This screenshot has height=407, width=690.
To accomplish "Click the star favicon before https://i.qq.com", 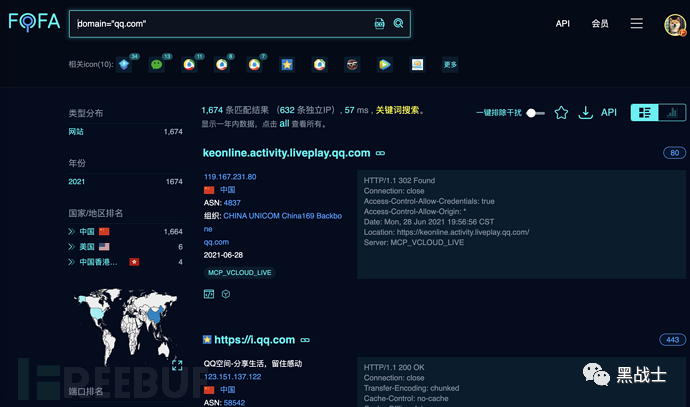I will coord(207,340).
